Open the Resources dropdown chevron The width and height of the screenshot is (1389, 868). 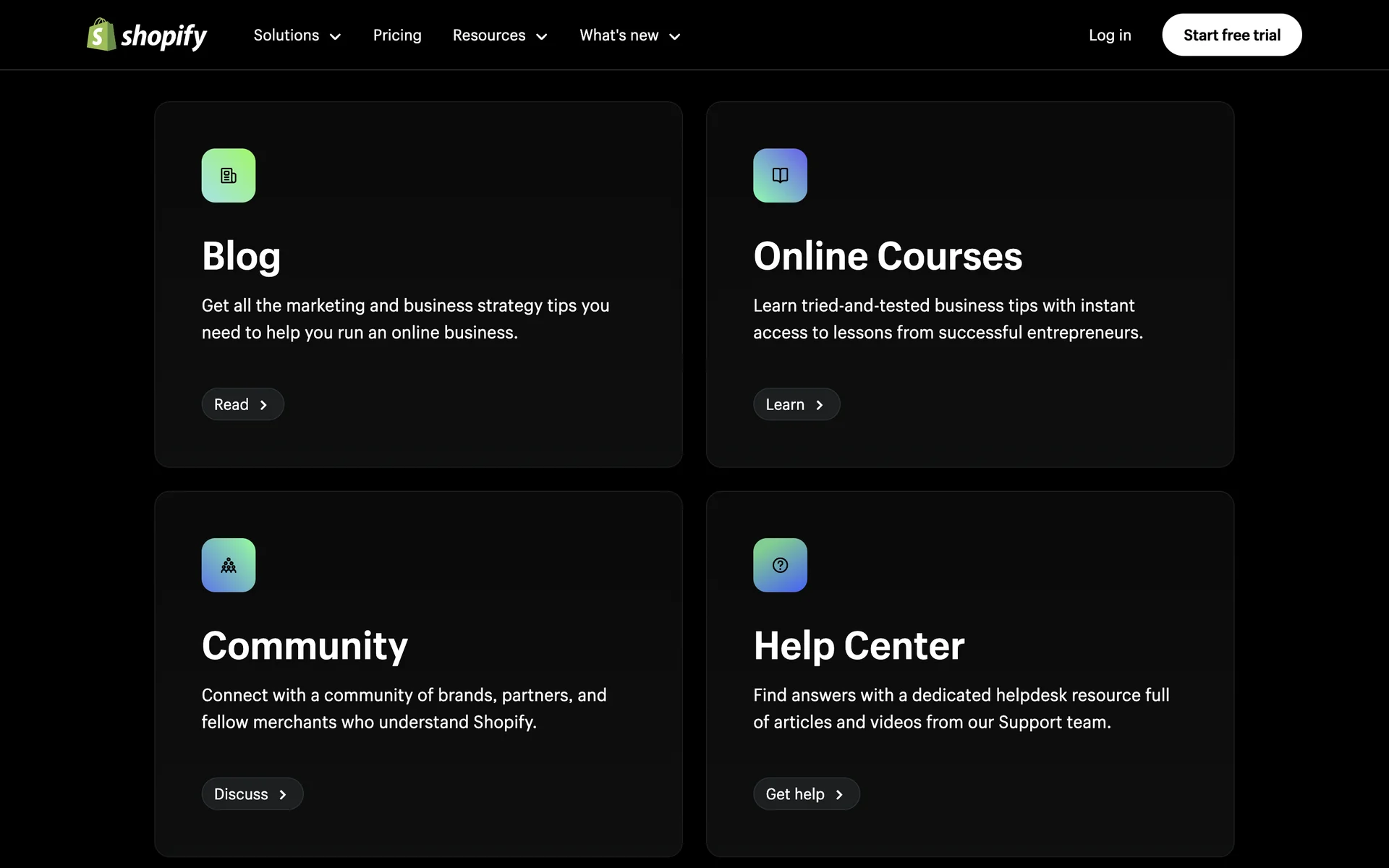tap(542, 36)
